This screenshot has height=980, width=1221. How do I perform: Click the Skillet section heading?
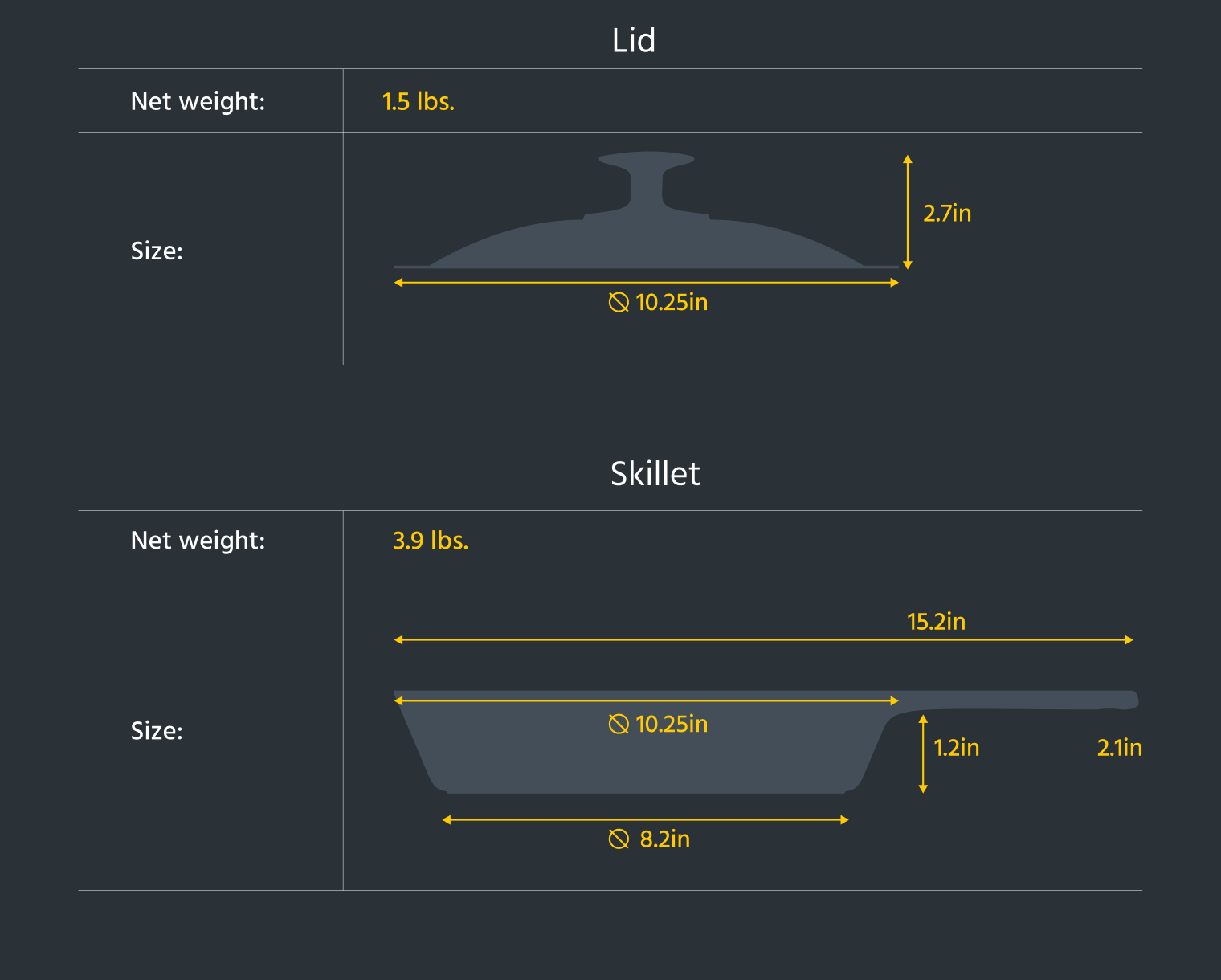[655, 474]
